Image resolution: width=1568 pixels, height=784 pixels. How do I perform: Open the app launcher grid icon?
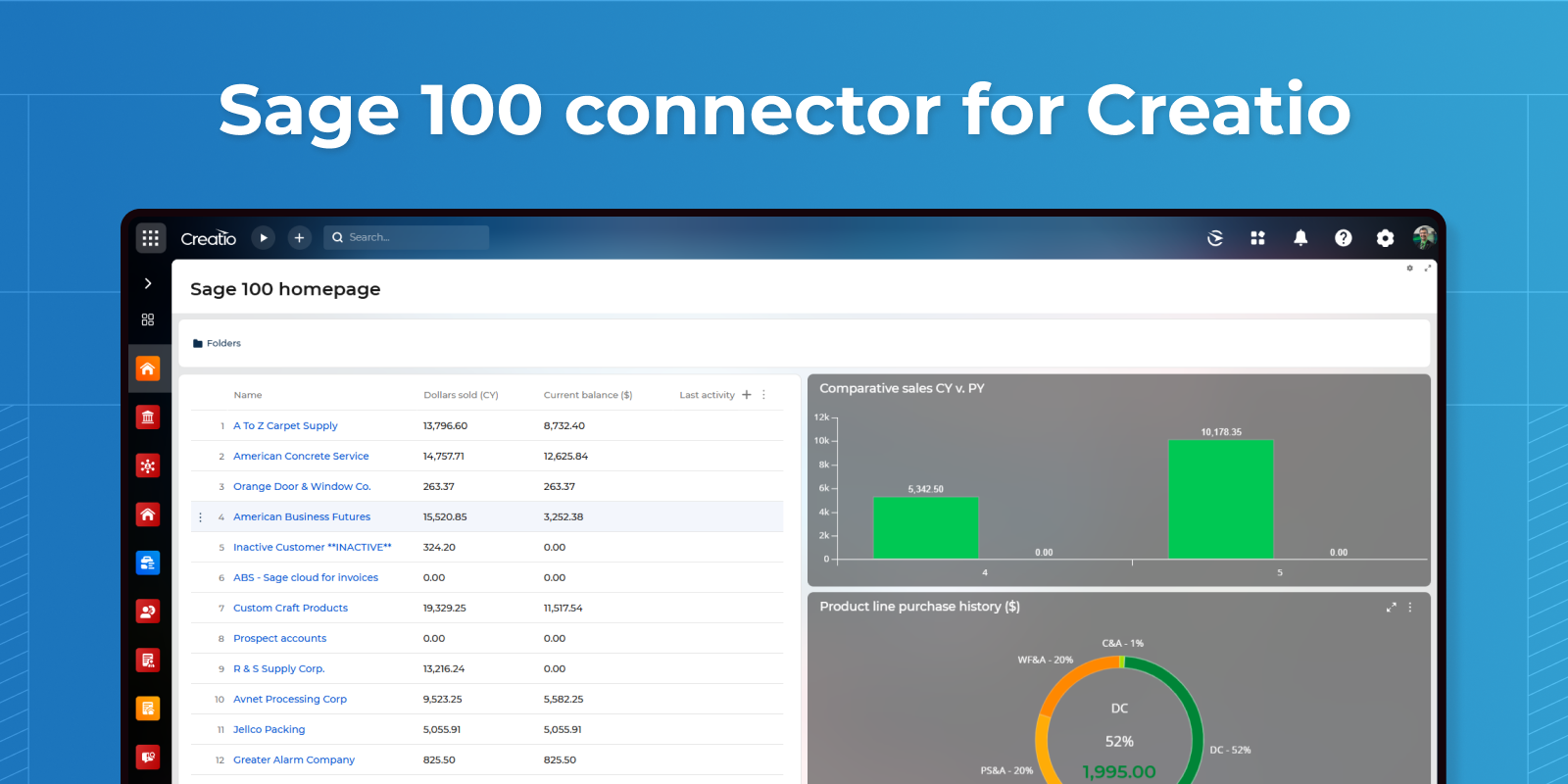click(x=150, y=237)
